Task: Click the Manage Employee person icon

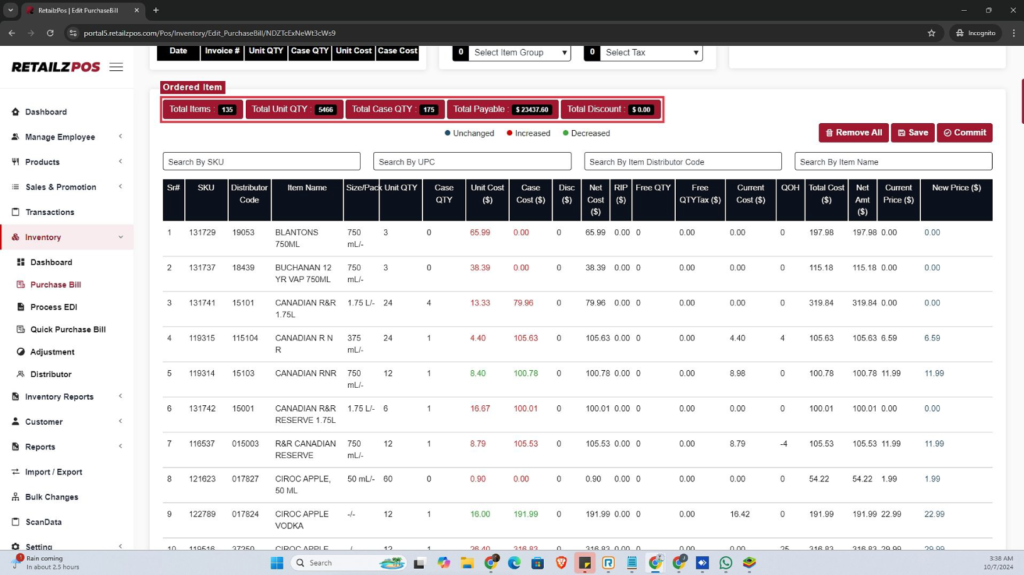Action: coord(16,137)
